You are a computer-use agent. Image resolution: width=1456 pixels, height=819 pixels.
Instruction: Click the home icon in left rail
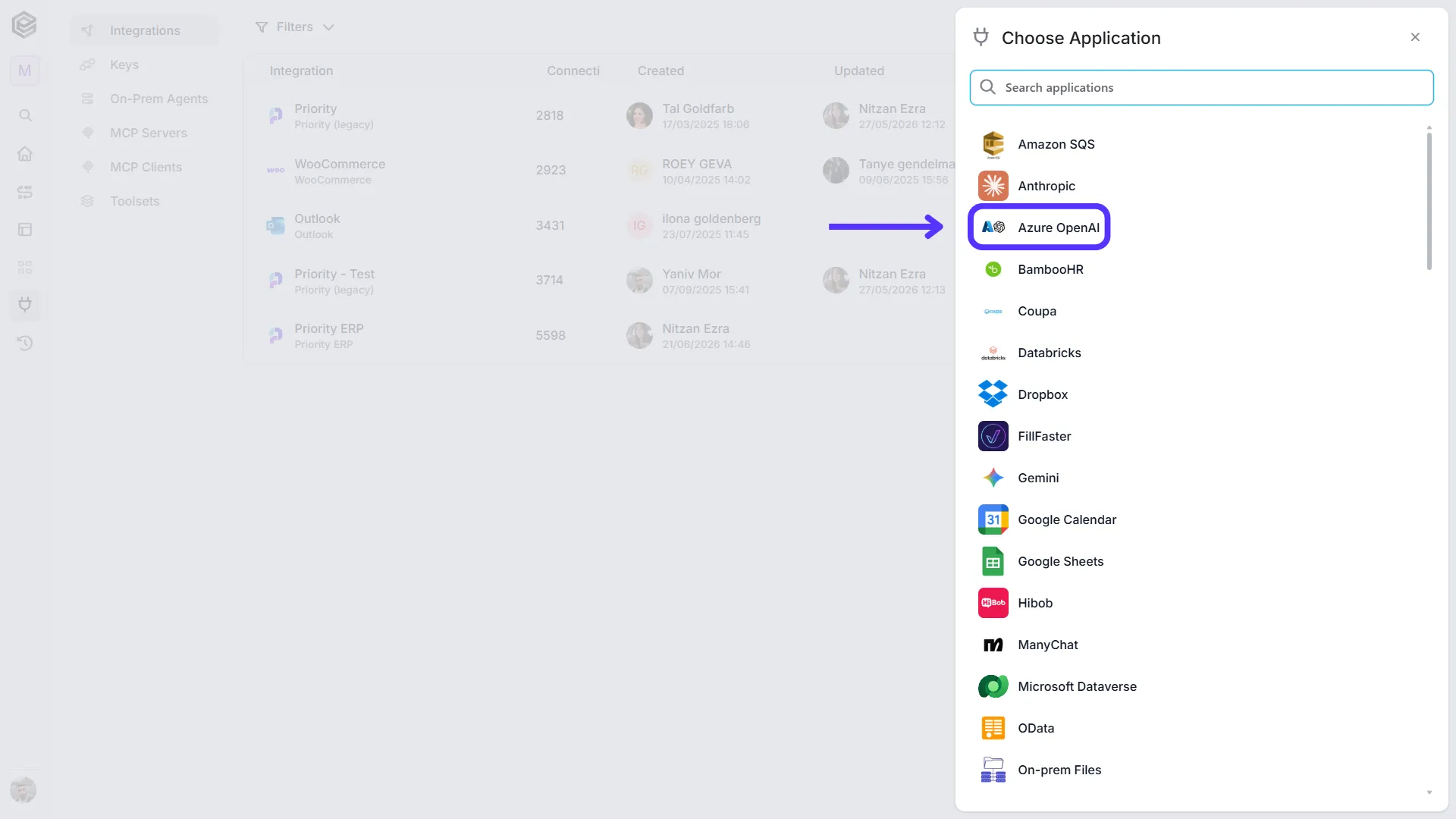pyautogui.click(x=25, y=153)
